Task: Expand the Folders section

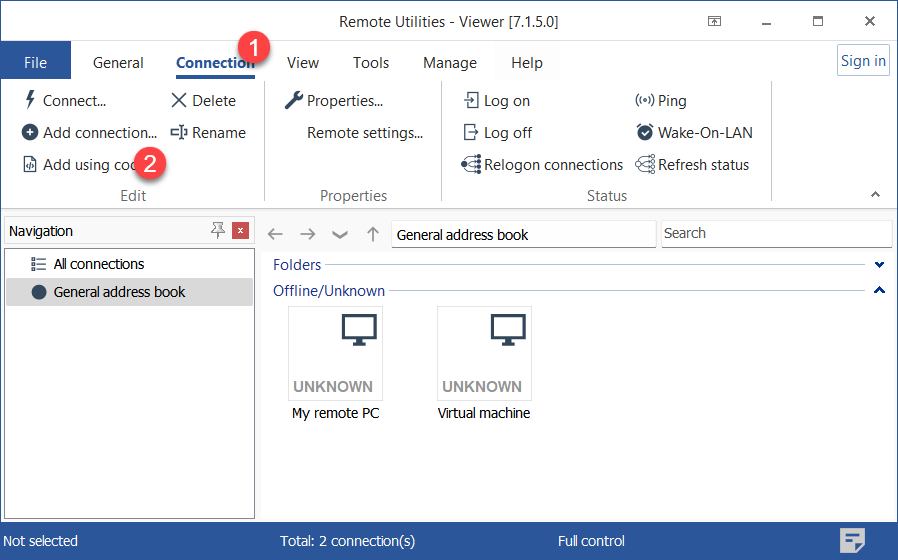Action: [880, 265]
